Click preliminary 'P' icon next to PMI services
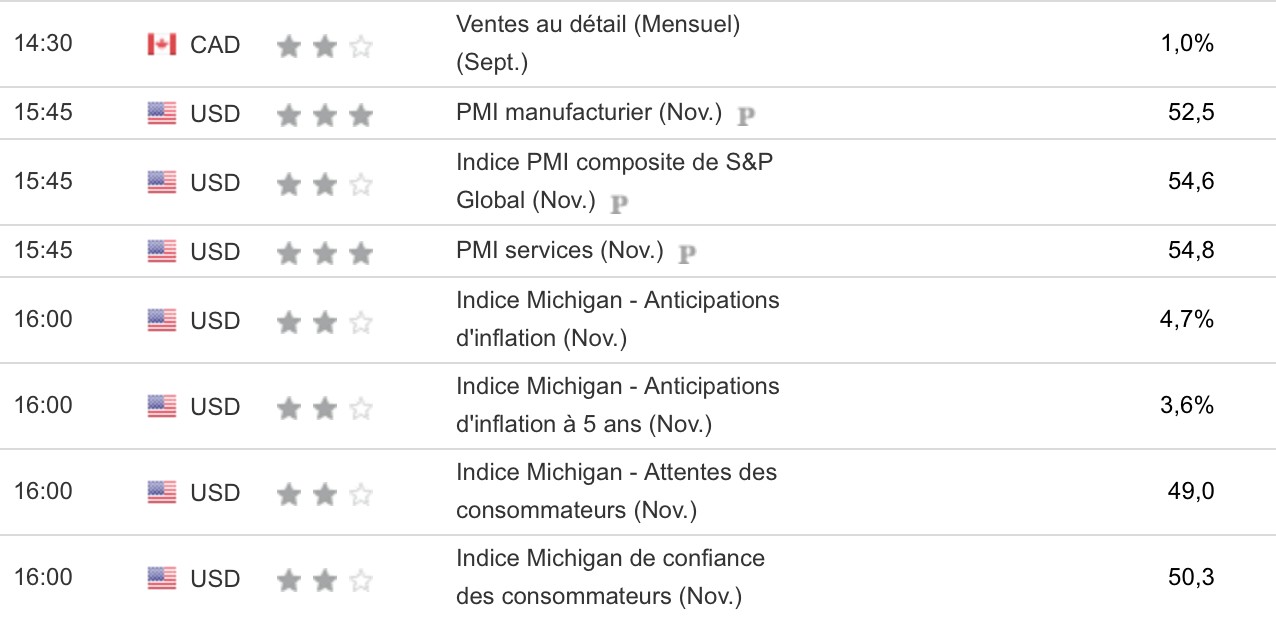1276x619 pixels. pos(687,253)
